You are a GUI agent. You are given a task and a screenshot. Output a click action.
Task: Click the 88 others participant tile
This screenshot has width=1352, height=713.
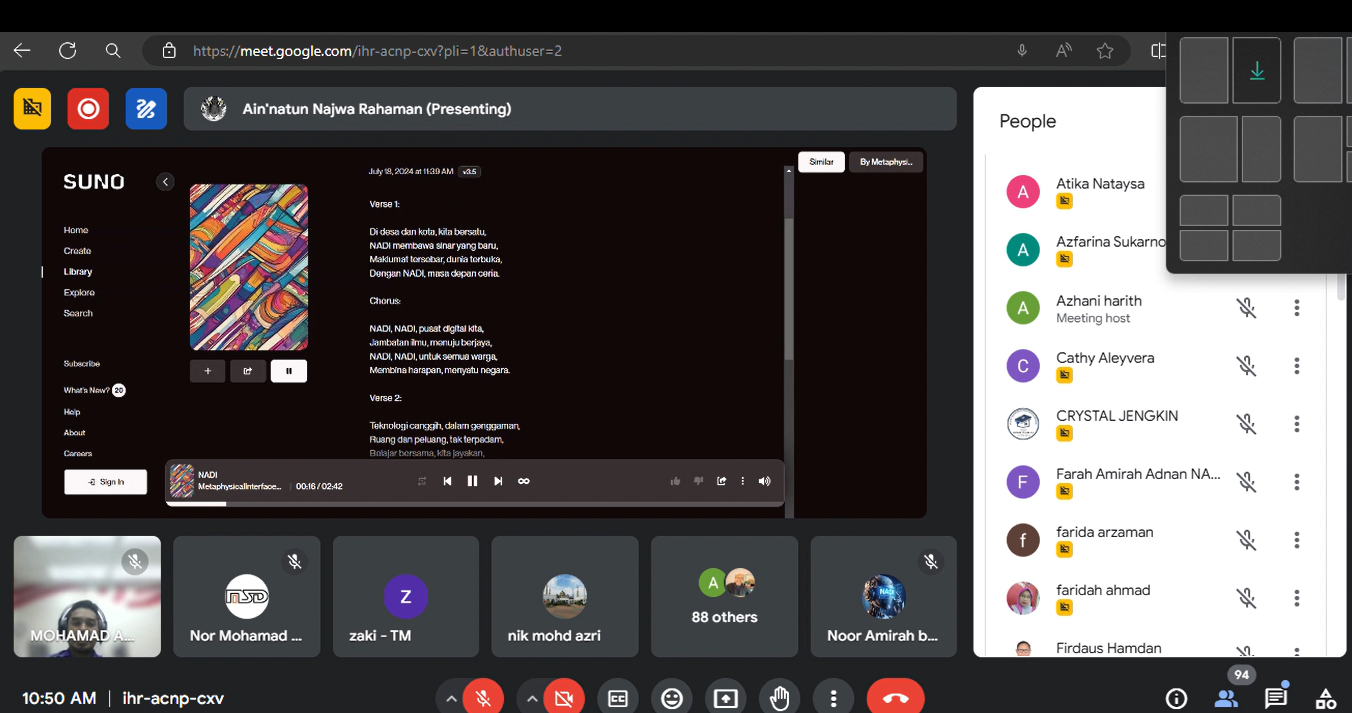pos(724,597)
